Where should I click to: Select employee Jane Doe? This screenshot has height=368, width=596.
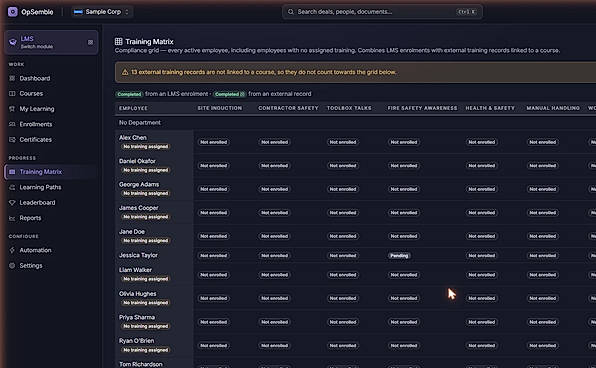132,232
